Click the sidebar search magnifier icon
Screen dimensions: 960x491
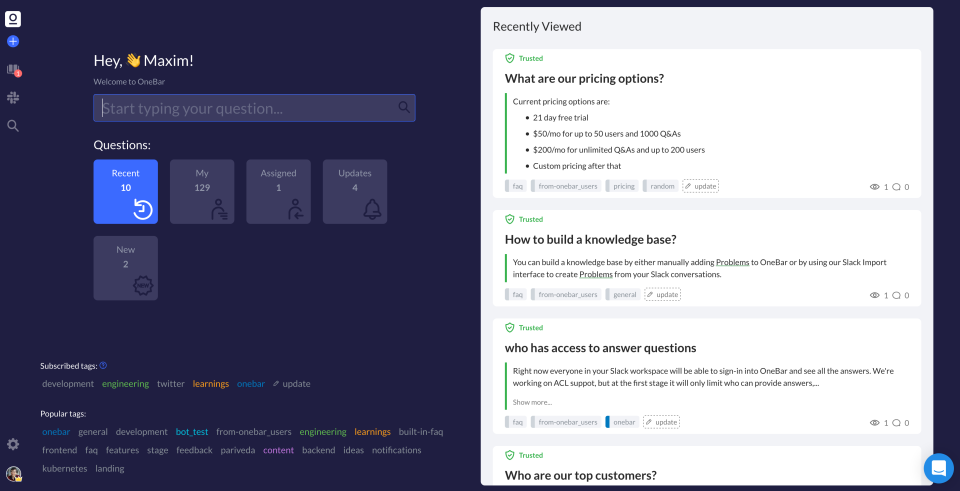(x=13, y=126)
